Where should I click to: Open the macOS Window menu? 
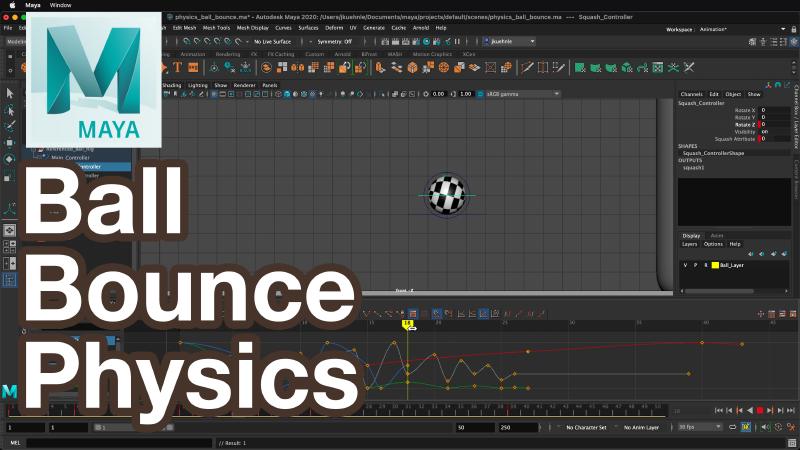click(x=60, y=5)
